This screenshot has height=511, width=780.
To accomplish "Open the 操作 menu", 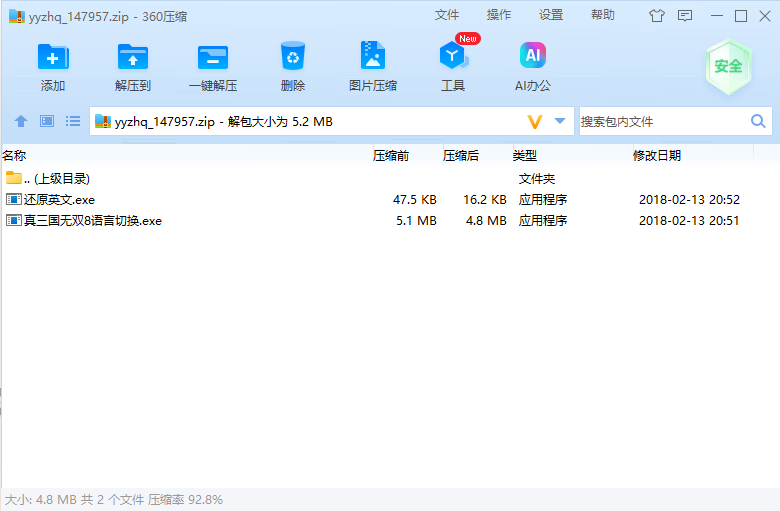I will click(499, 15).
